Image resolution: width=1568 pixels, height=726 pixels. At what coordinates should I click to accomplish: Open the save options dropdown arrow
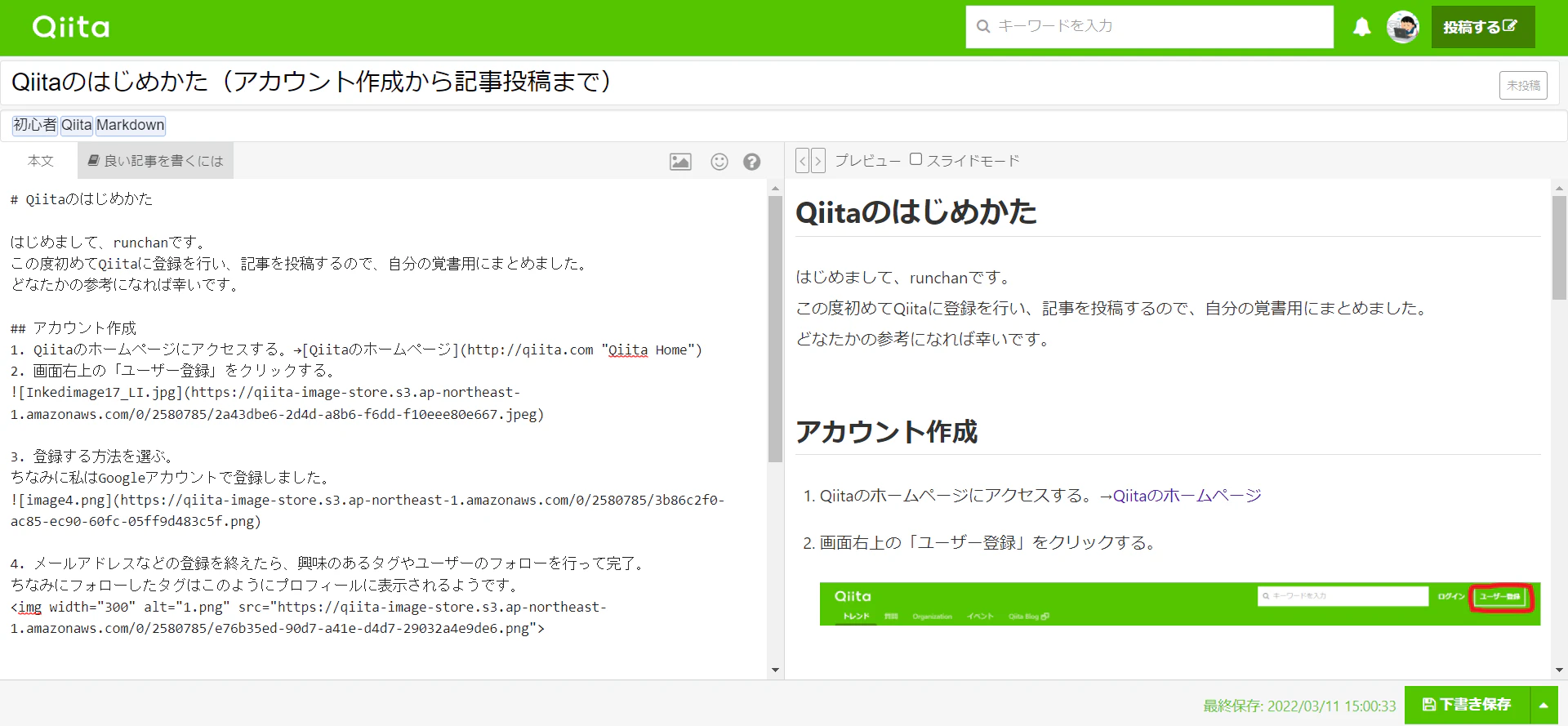click(x=1543, y=705)
